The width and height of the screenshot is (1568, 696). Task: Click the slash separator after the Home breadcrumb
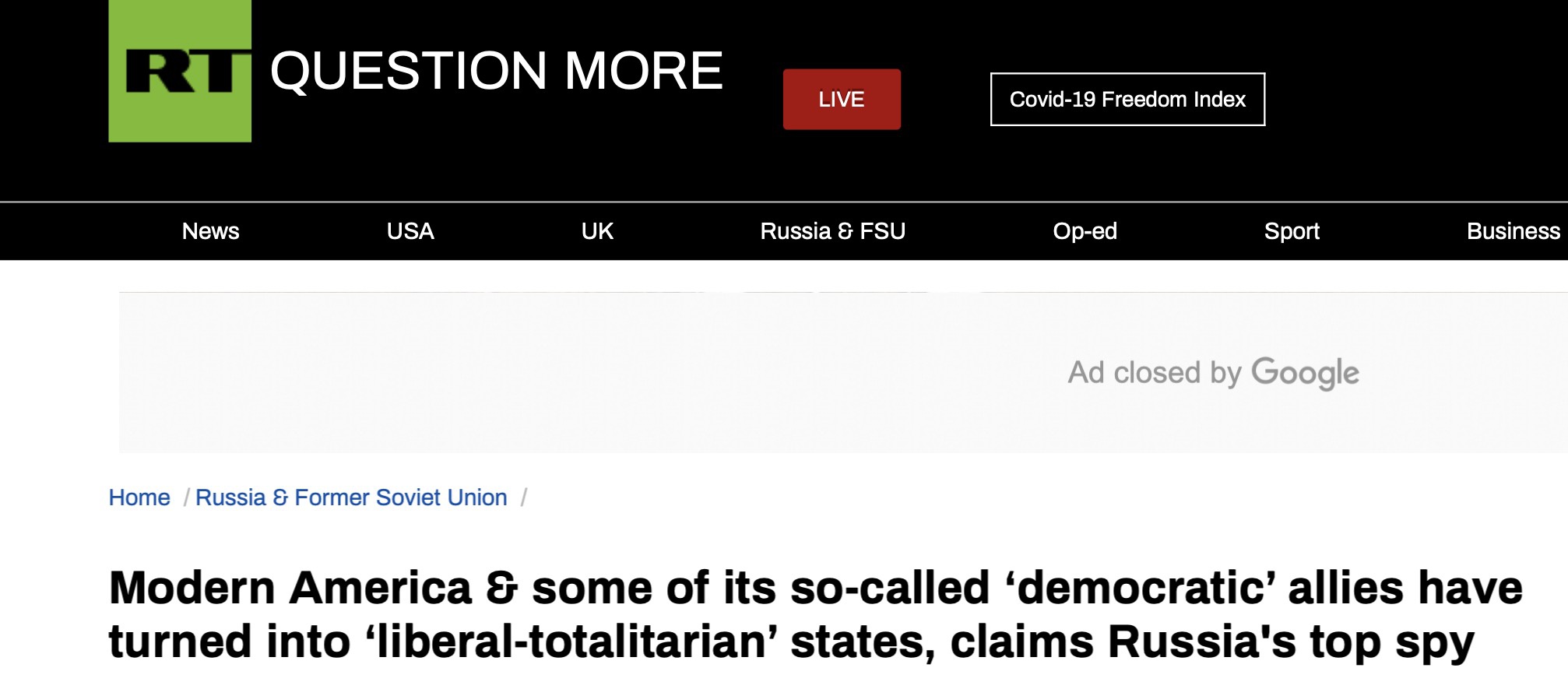pos(186,497)
